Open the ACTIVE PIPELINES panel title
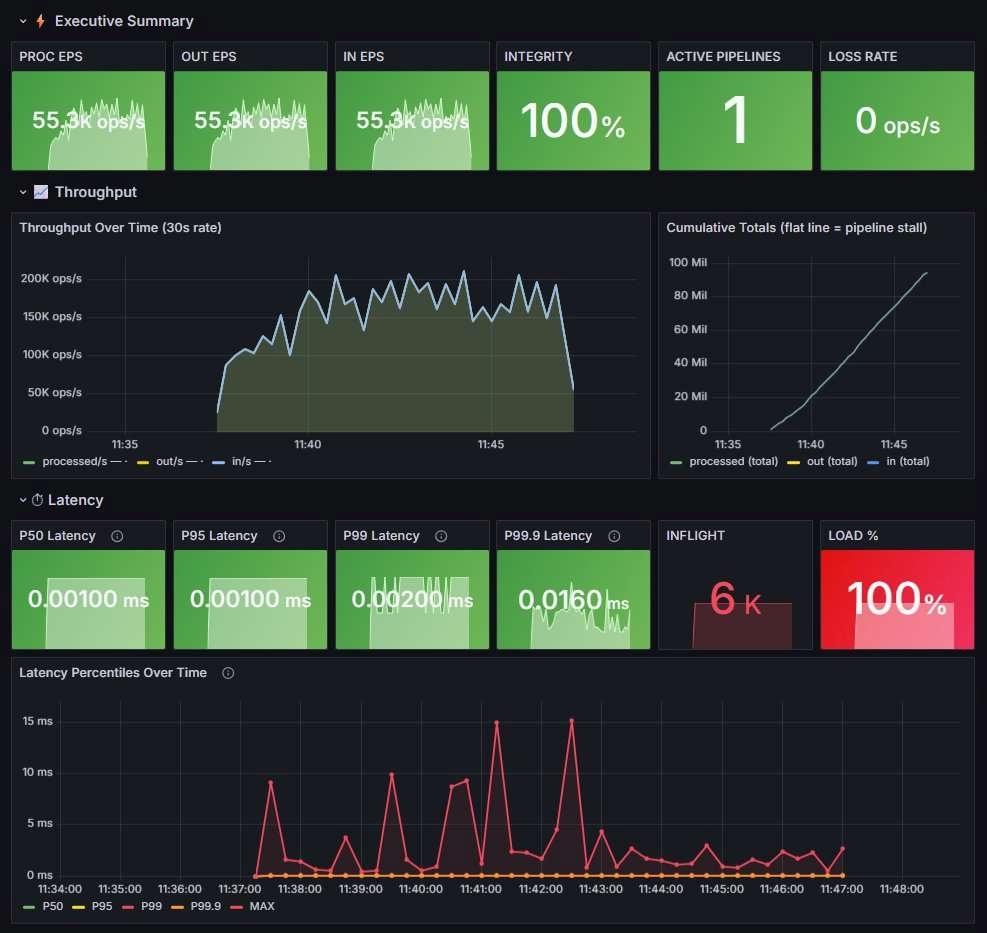987x933 pixels. click(723, 57)
